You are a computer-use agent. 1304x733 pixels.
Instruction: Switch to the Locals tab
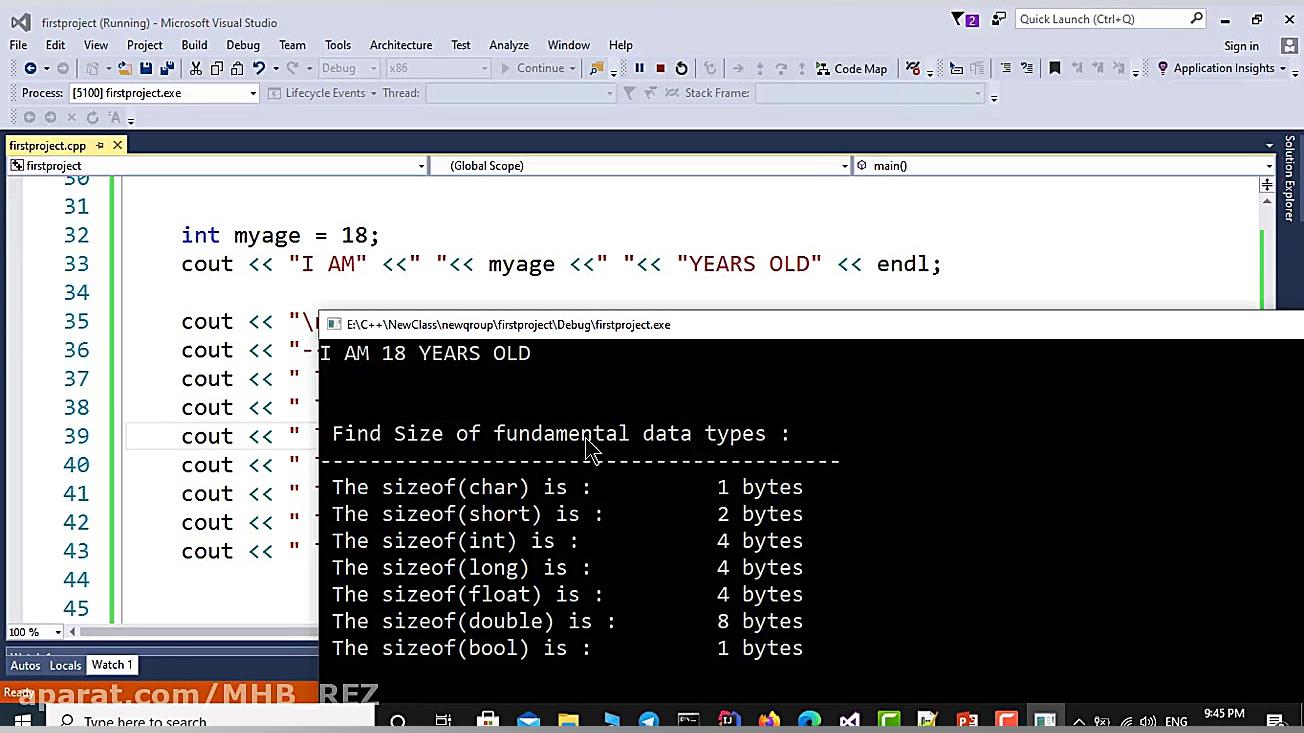pyautogui.click(x=65, y=665)
